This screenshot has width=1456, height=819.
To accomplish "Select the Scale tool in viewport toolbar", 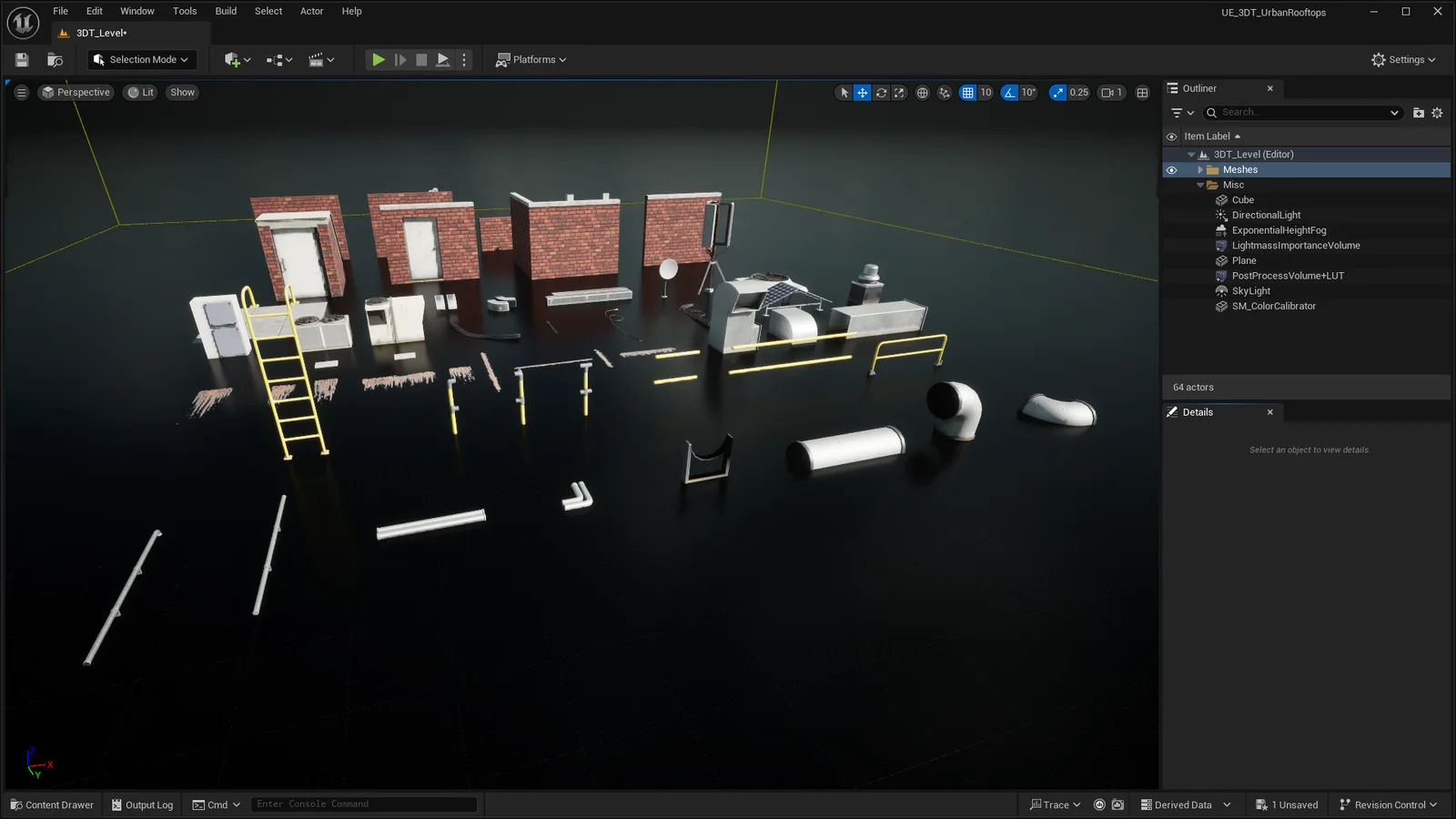I will click(898, 92).
